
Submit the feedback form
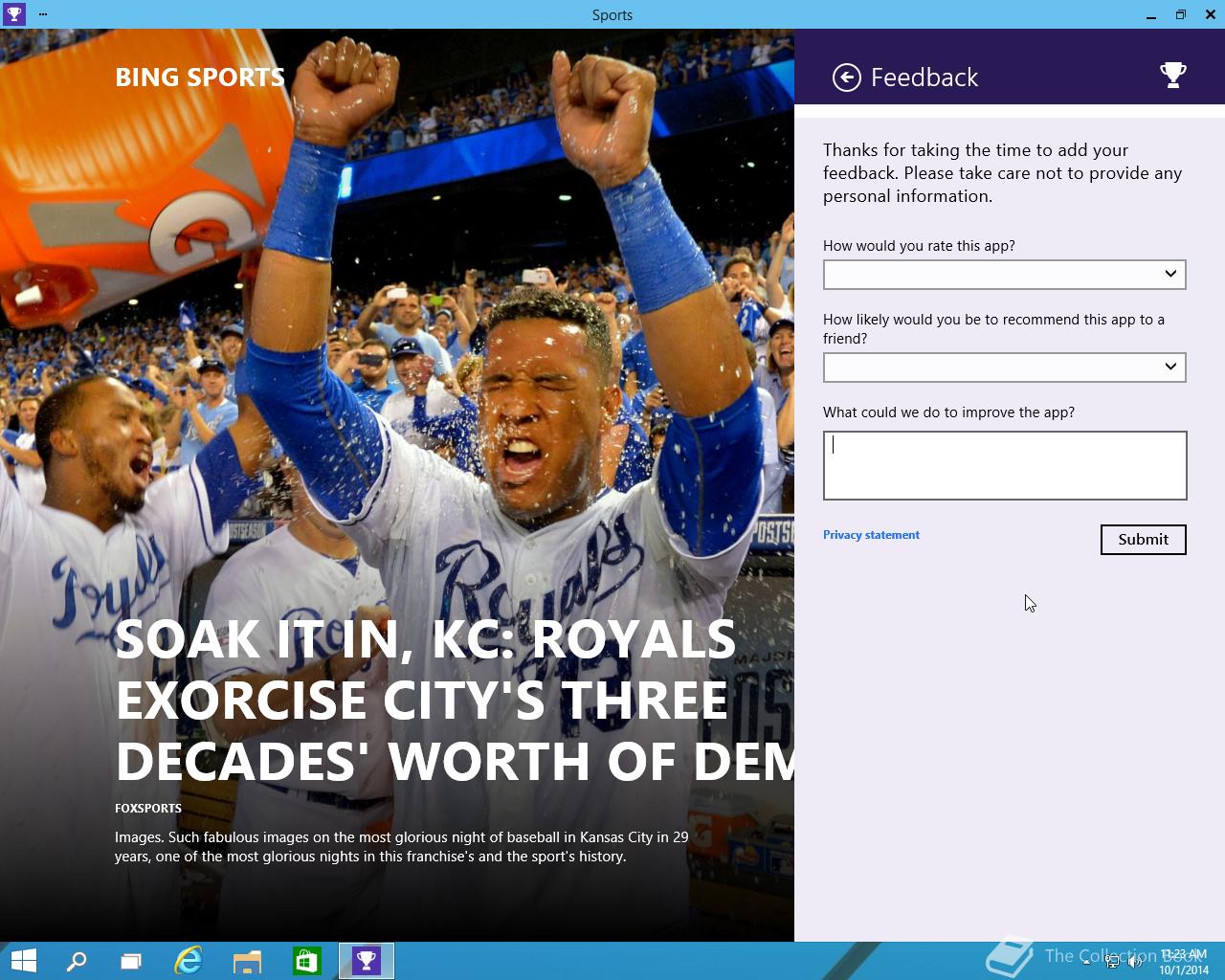pos(1144,540)
